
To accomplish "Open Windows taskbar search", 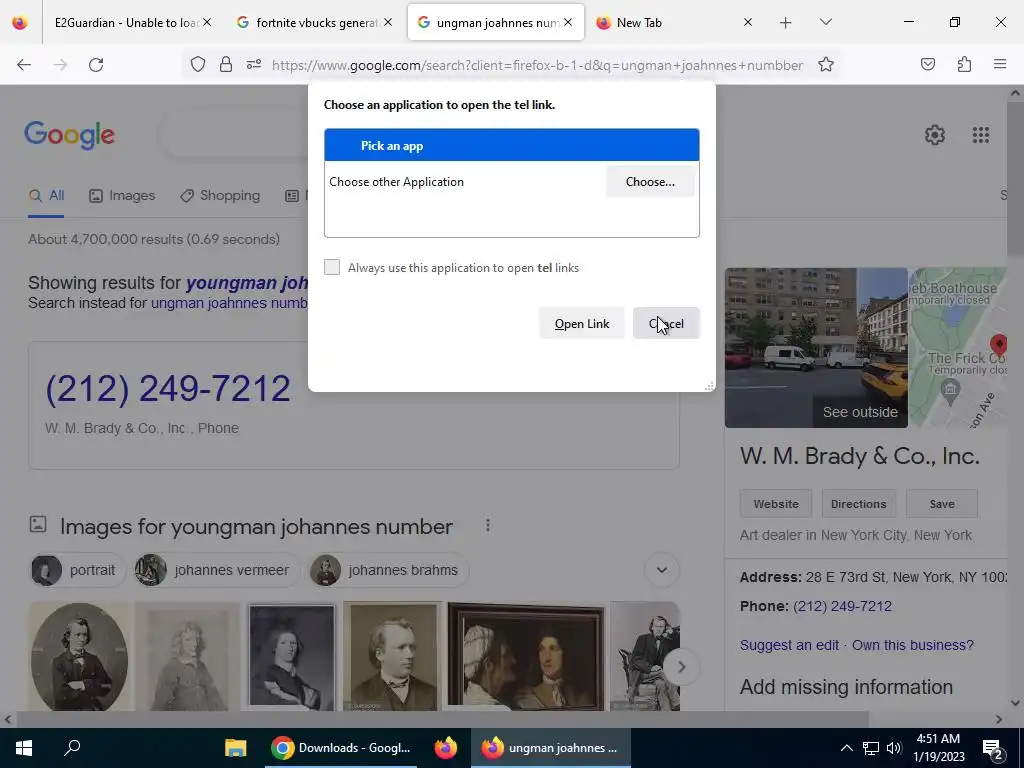I will tap(72, 748).
